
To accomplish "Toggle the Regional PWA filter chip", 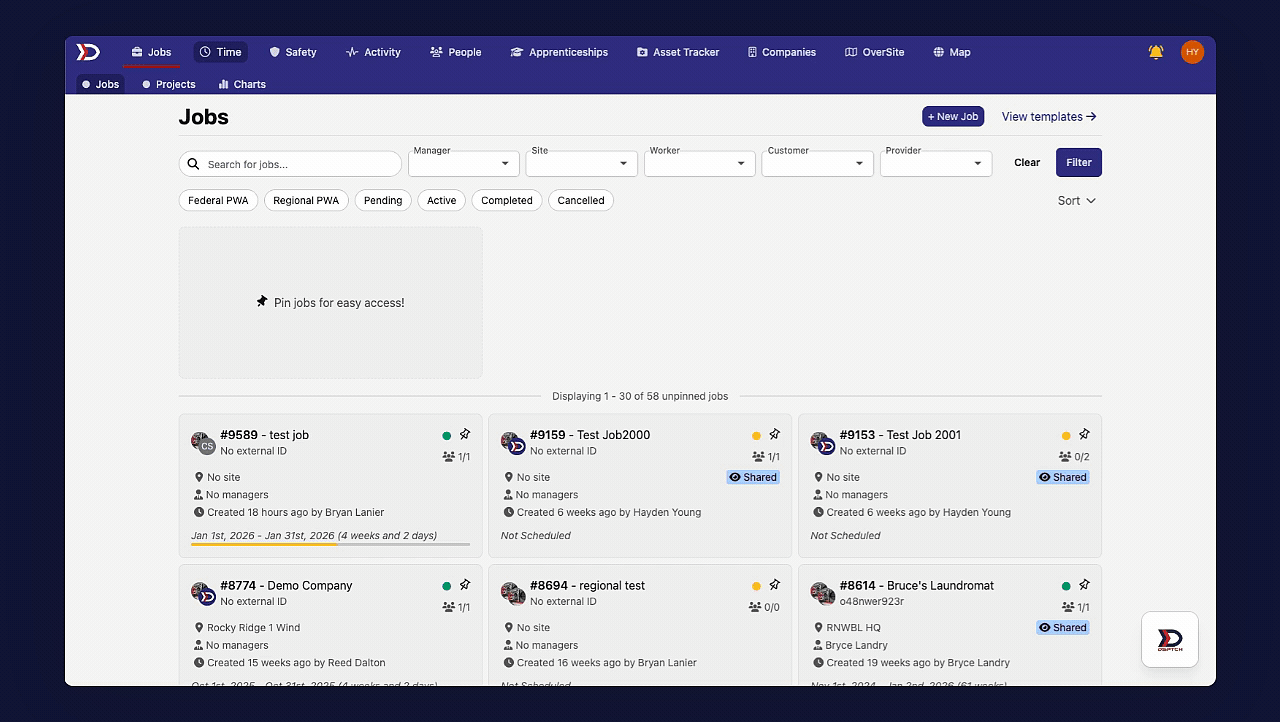I will [306, 200].
